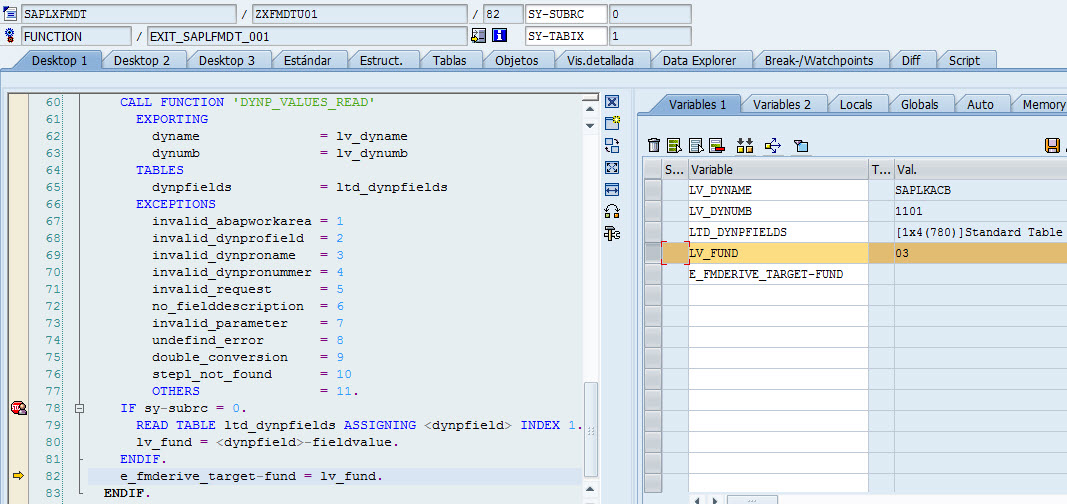Screen dimensions: 1067x504
Task: Click the FUNCTION event field
Action: [76, 36]
